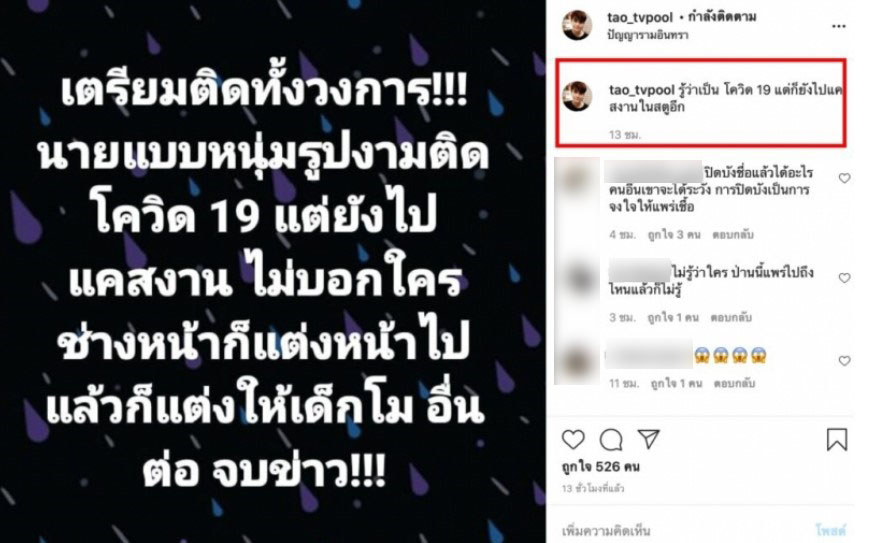Image resolution: width=873 pixels, height=543 pixels.
Task: Click the โพสต์ post button
Action: pos(831,530)
